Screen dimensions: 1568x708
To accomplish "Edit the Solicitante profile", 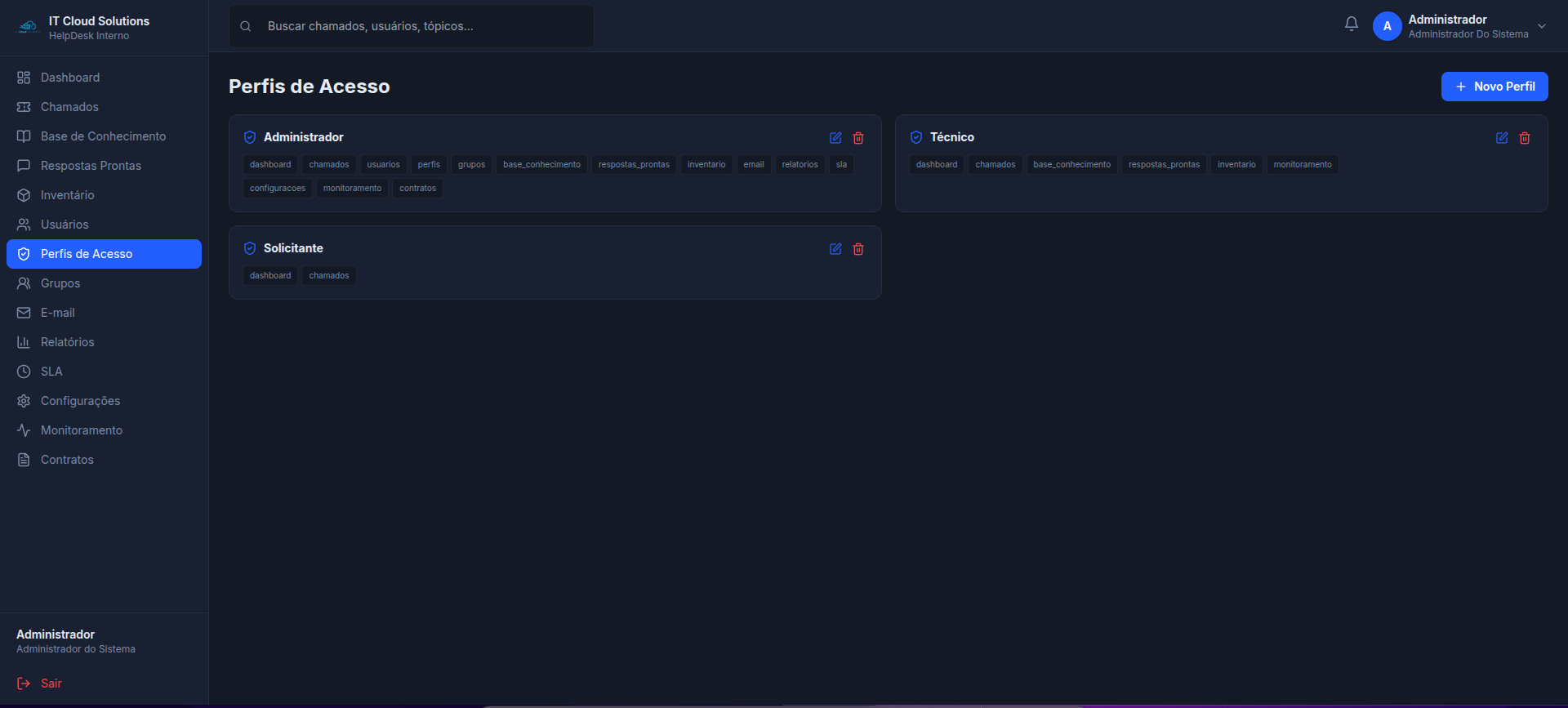I will point(835,249).
